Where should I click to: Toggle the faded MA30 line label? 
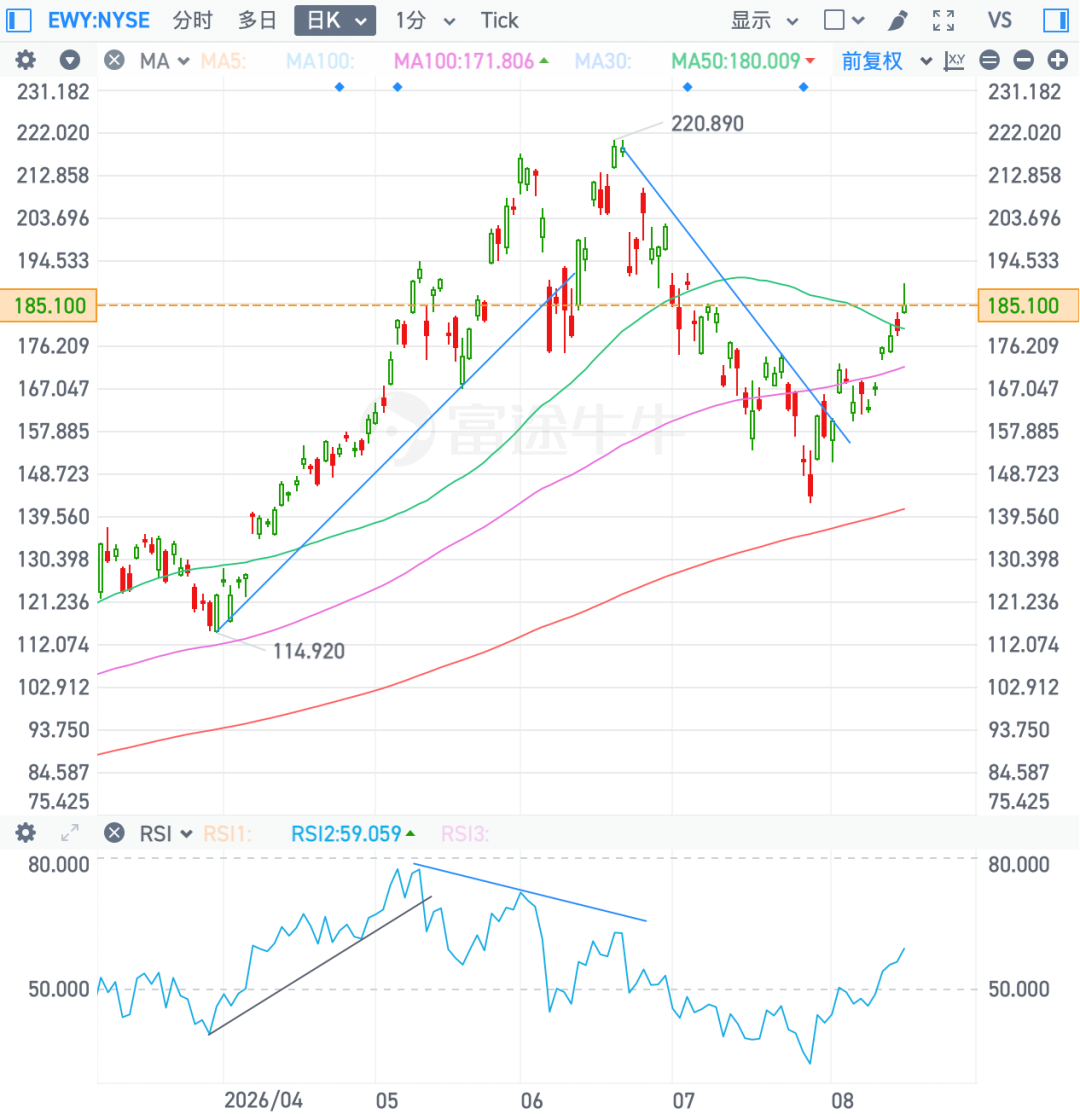[x=603, y=61]
